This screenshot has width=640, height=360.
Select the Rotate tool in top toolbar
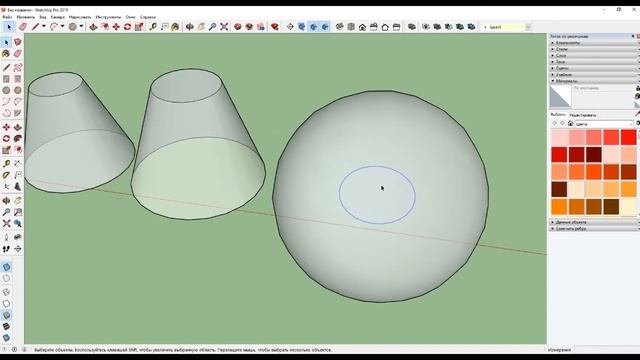click(x=127, y=27)
